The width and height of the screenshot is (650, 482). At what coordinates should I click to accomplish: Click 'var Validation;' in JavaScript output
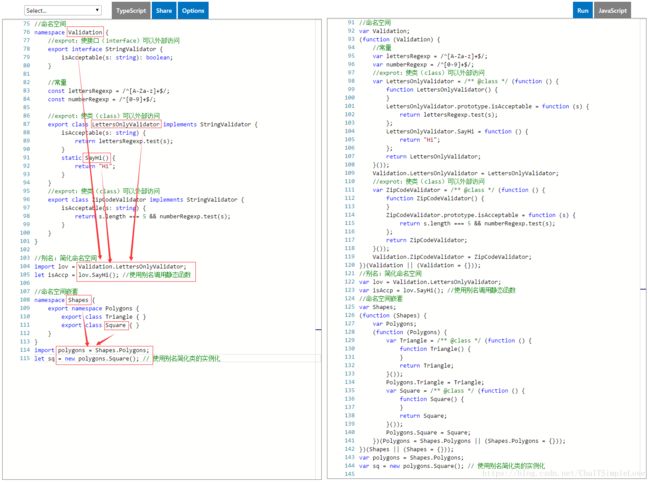[x=384, y=31]
